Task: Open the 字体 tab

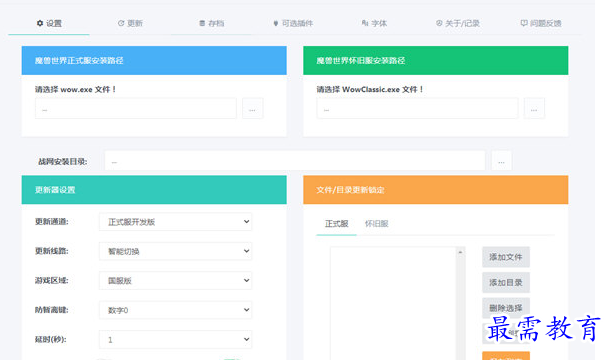Action: pyautogui.click(x=374, y=23)
